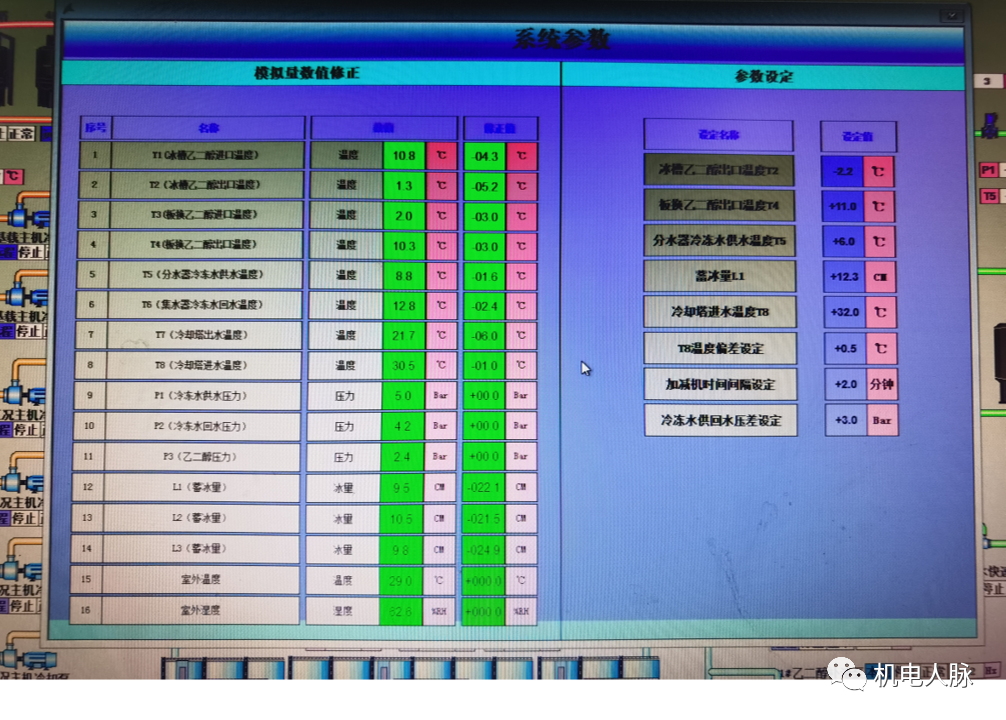Click the Bar unit next to +3.0 setpoint
Image resolution: width=1006 pixels, height=720 pixels.
(x=882, y=421)
